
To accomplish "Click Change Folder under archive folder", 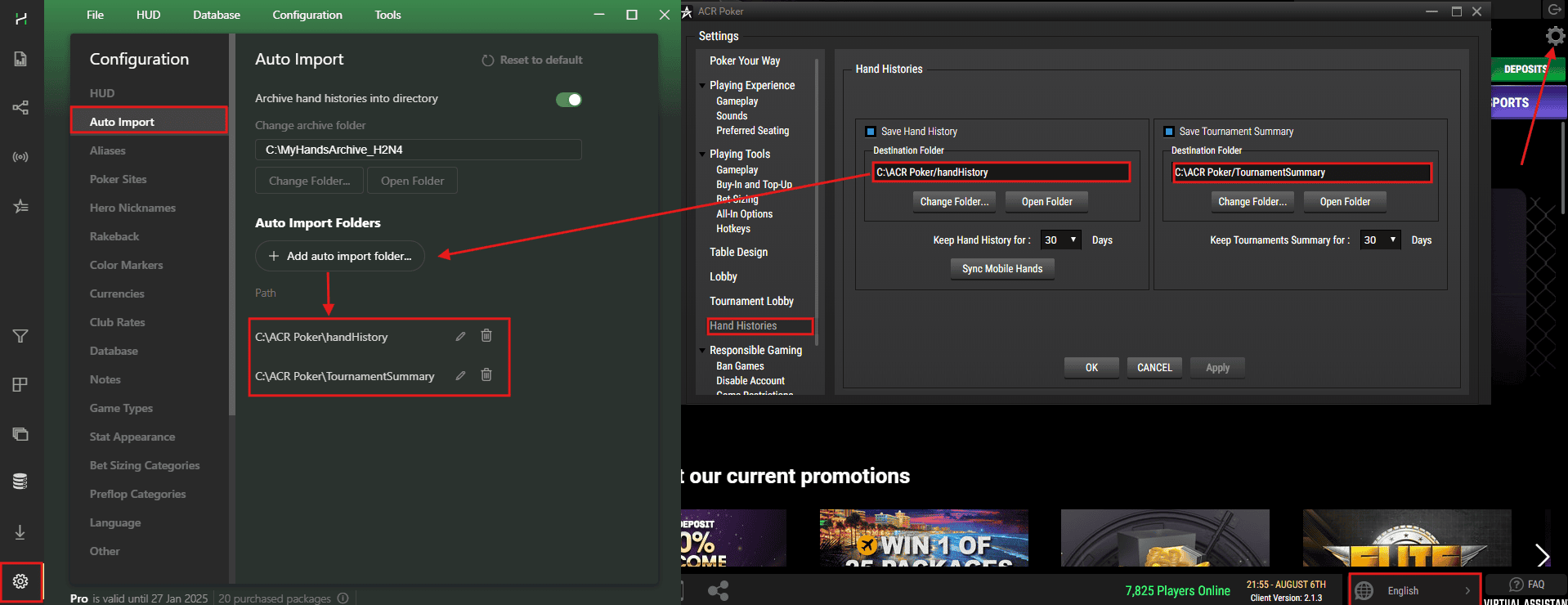I will 309,181.
